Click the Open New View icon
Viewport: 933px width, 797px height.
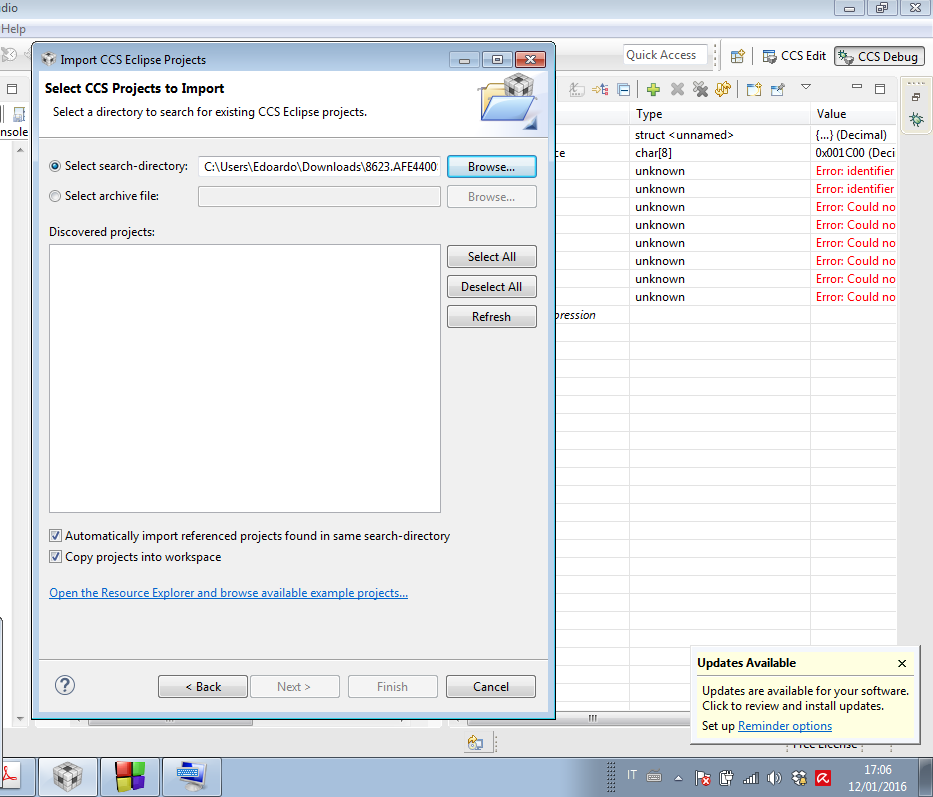pyautogui.click(x=754, y=89)
